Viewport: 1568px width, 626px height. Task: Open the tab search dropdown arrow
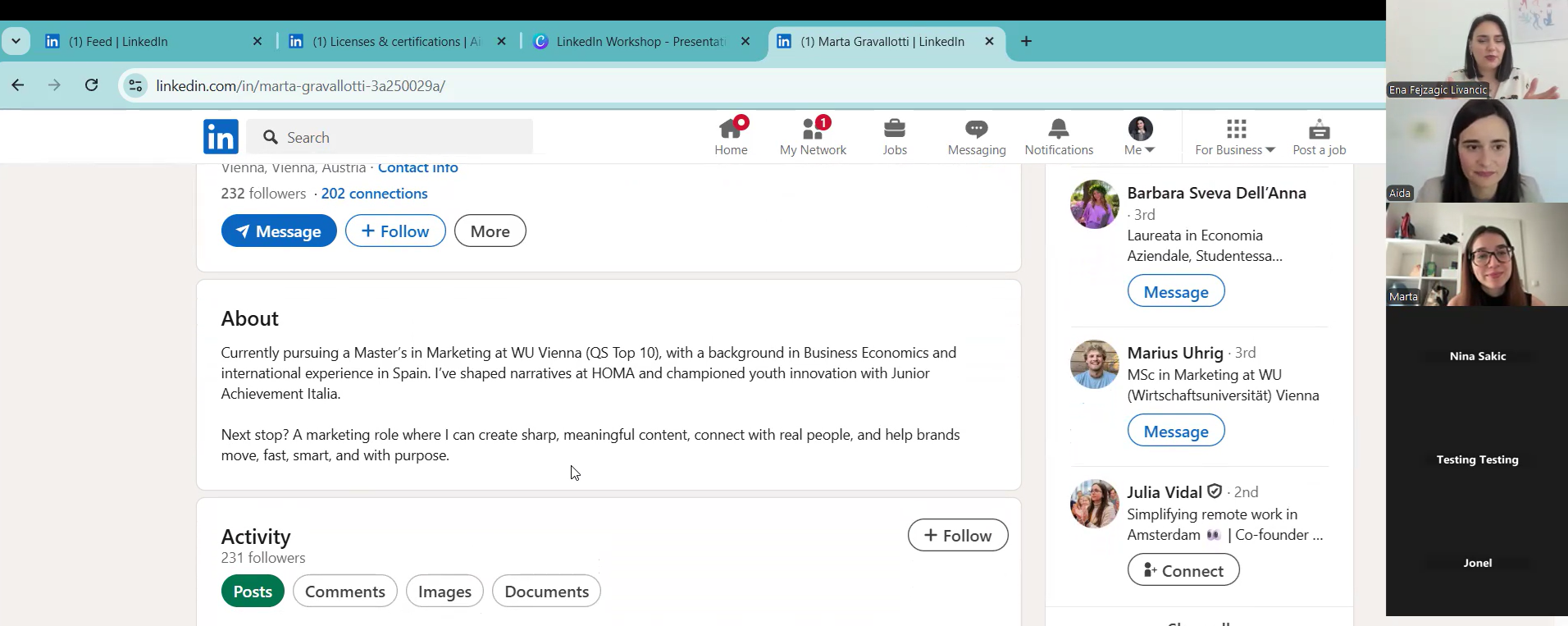(x=16, y=41)
